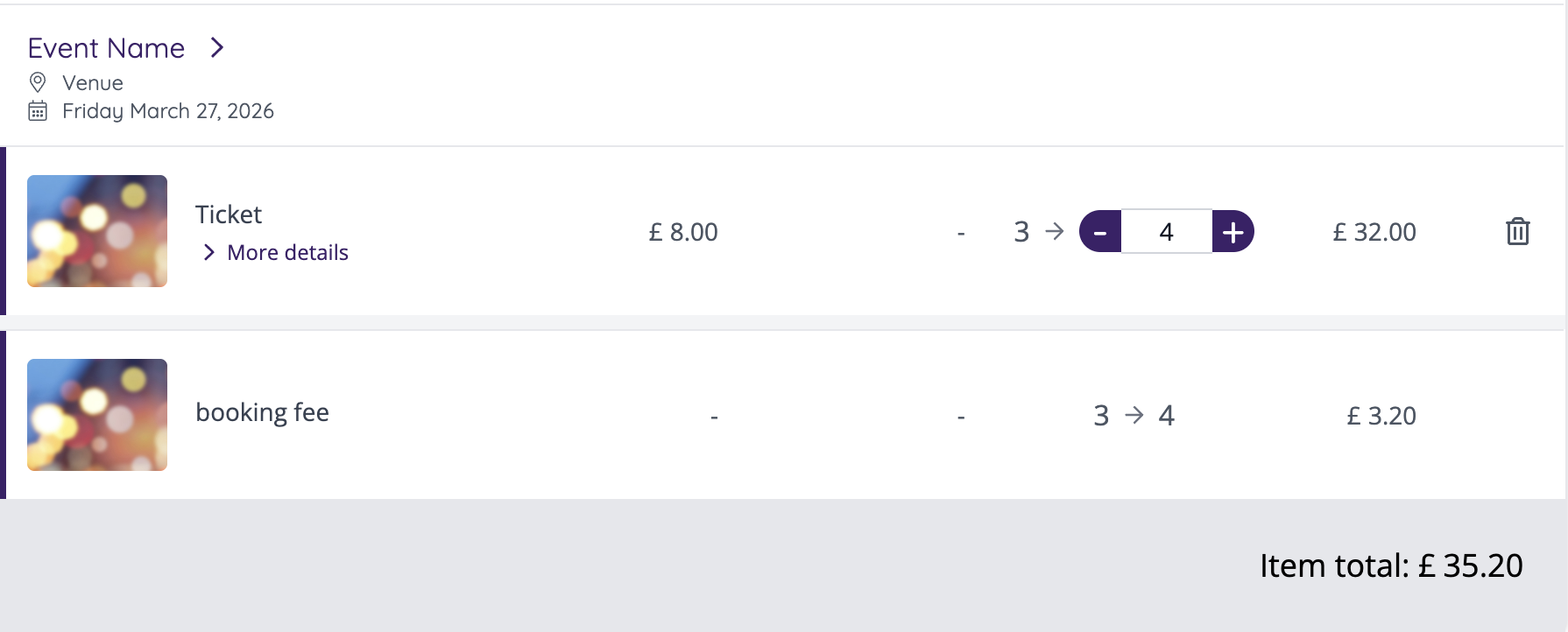Increase ticket quantity with plus button
Image resolution: width=1568 pixels, height=632 pixels.
[1233, 232]
